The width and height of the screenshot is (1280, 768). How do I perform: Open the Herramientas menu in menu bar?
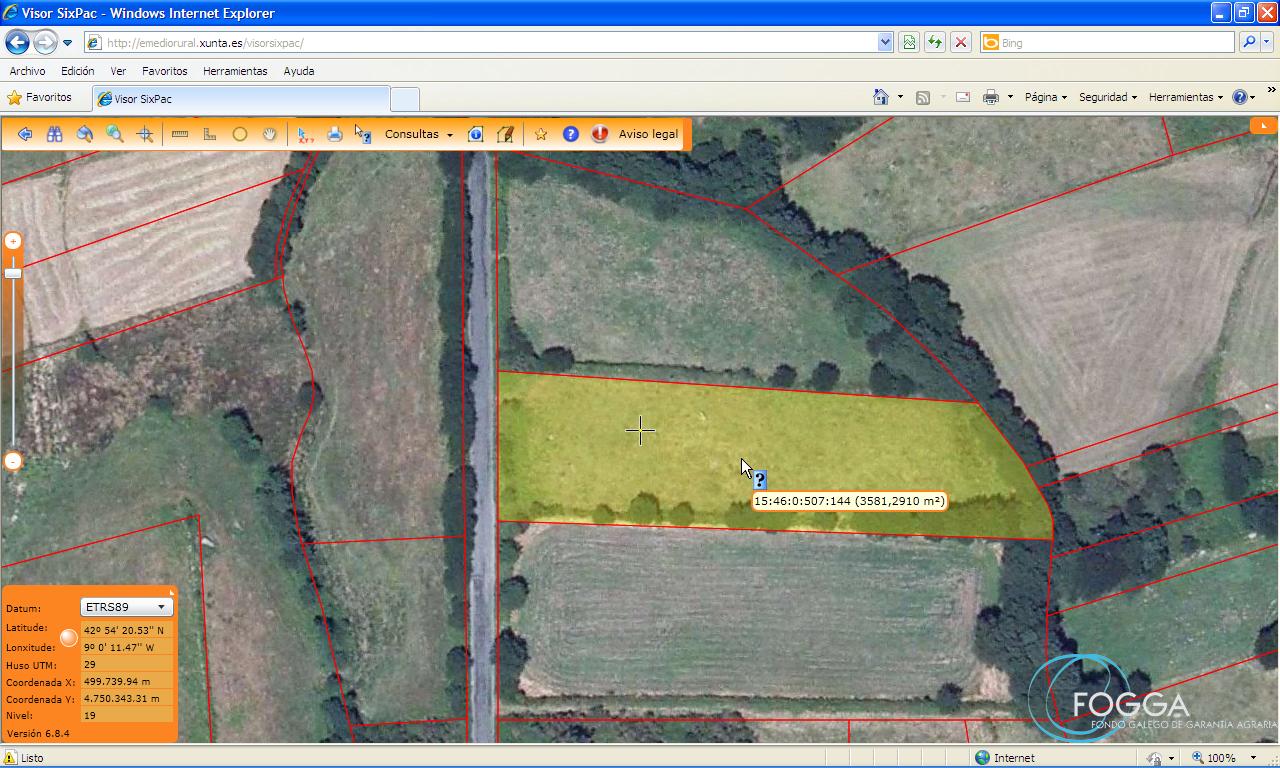point(235,71)
